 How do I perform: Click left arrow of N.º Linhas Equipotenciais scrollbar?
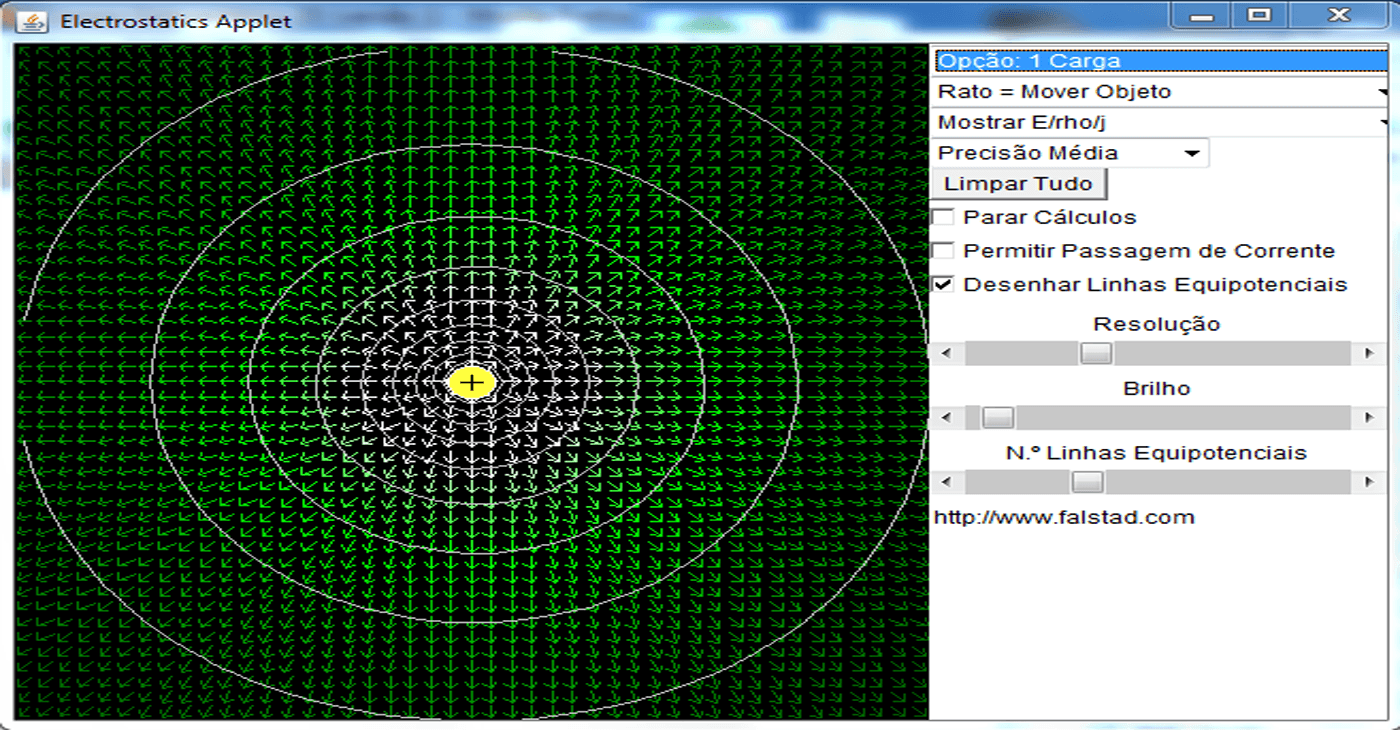[946, 482]
